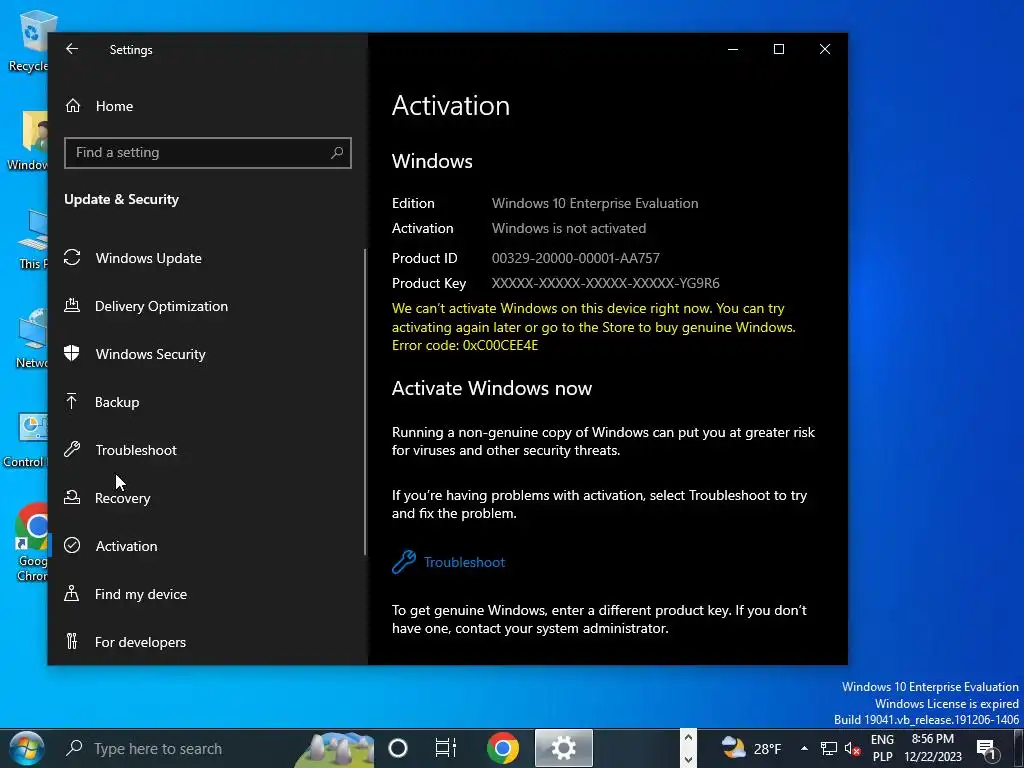
Task: Click the Delivery Optimization icon
Action: pos(72,305)
